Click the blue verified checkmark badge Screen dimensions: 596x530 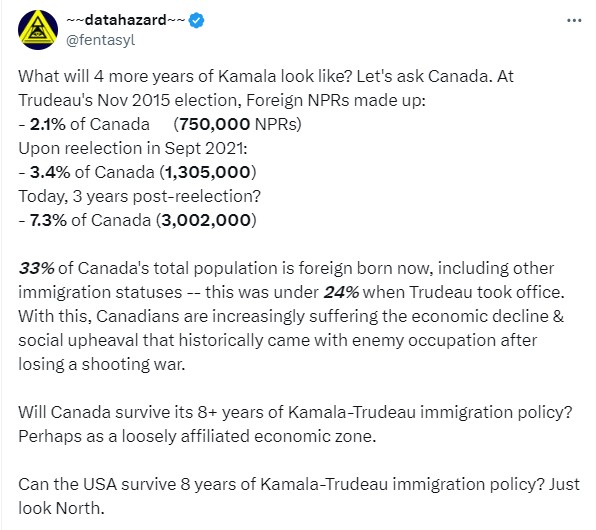coord(197,20)
